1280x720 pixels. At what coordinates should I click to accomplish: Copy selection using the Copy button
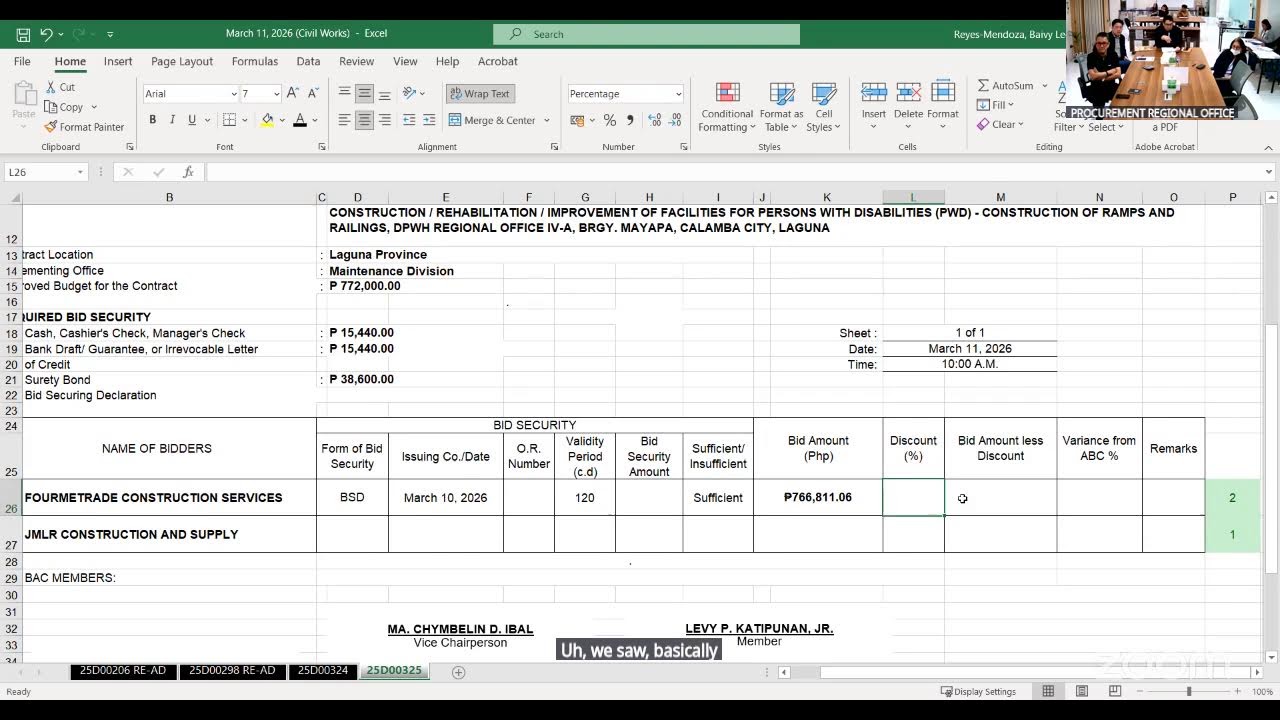click(x=64, y=107)
